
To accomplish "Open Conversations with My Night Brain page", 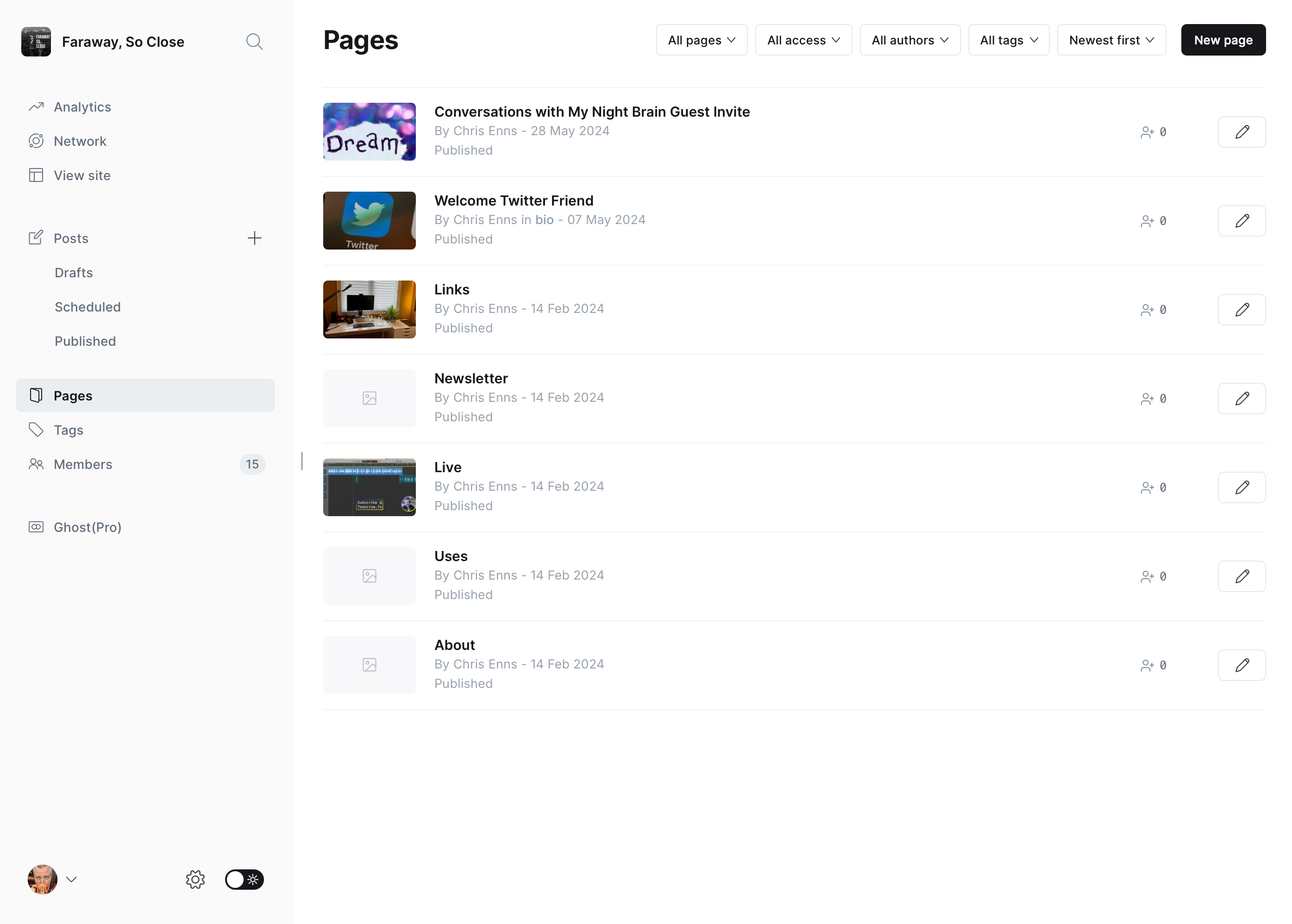I will coord(591,112).
